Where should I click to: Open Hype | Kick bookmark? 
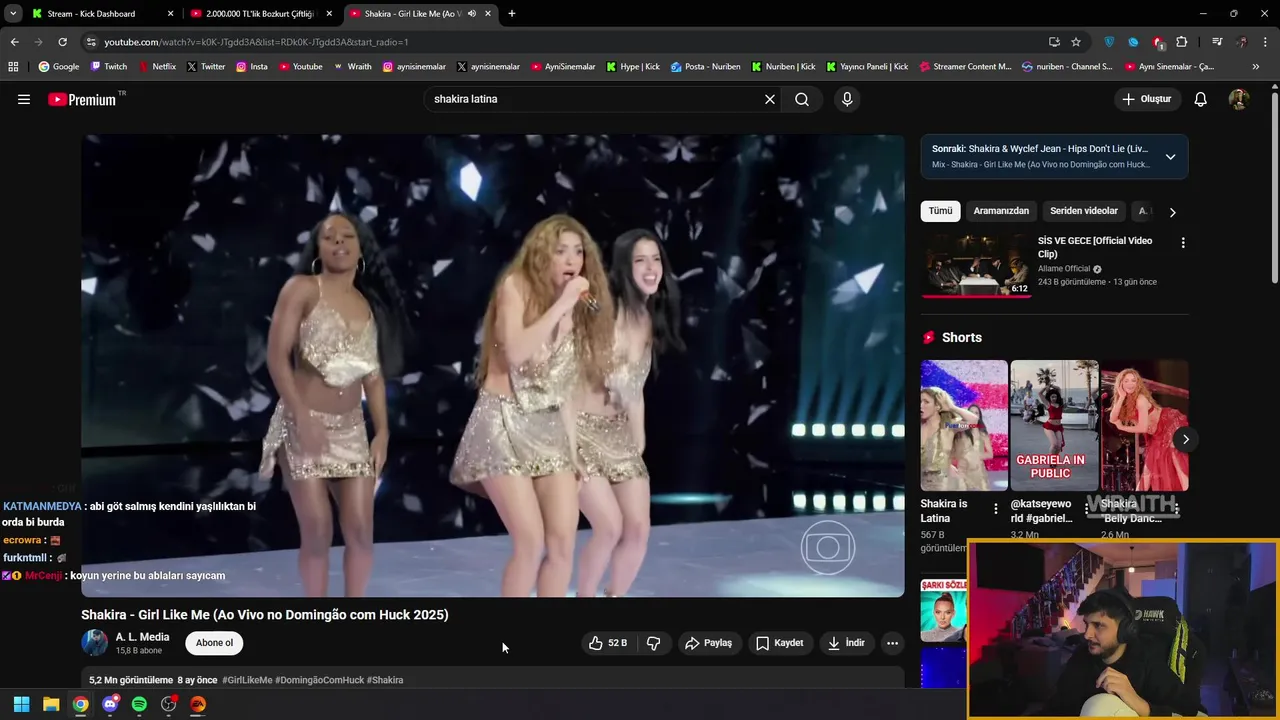point(632,67)
